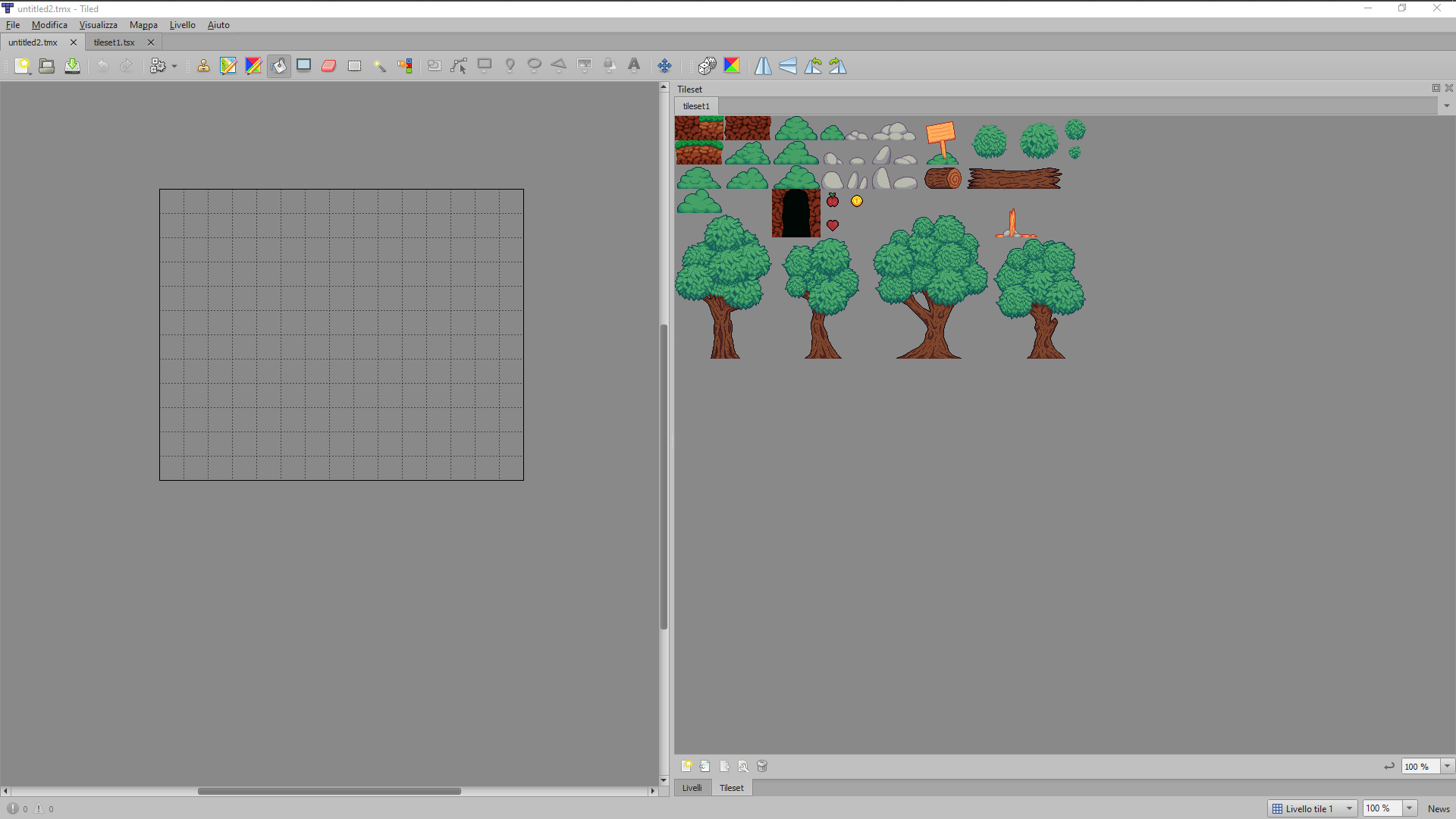Activate the Bucket Fill tool
Image resolution: width=1456 pixels, height=819 pixels.
click(x=279, y=66)
